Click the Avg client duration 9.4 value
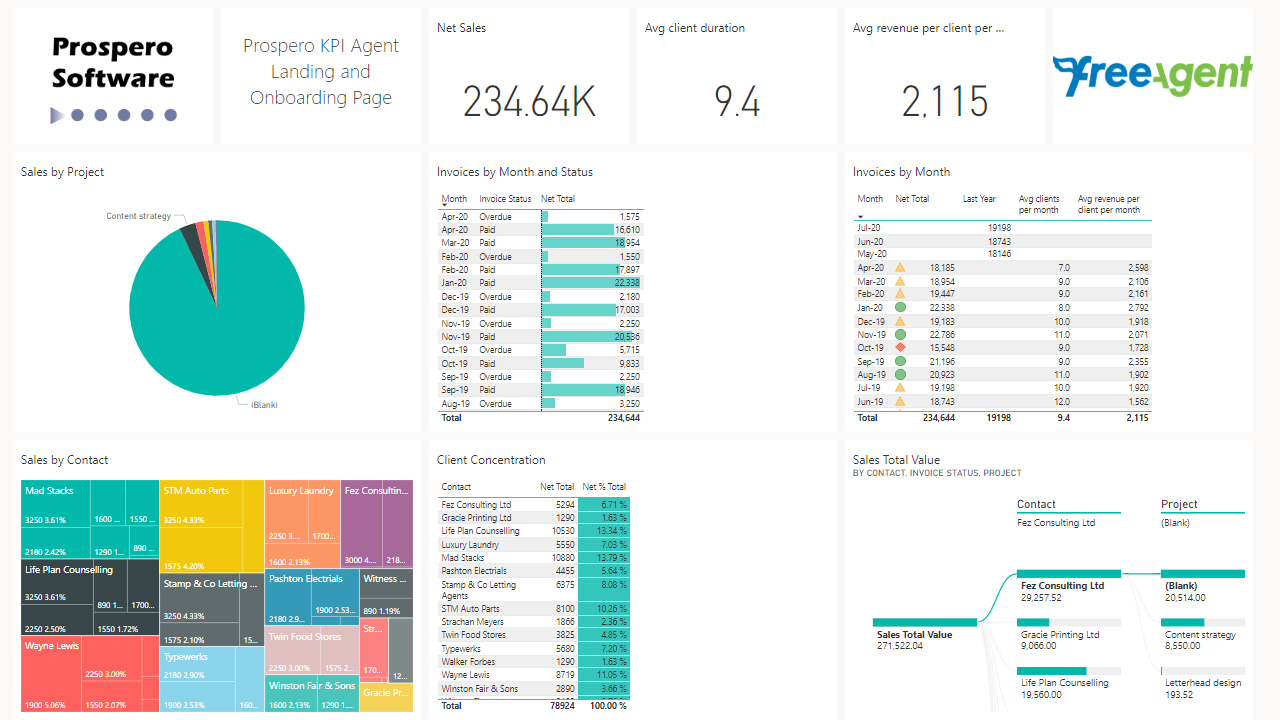Screen dimensions: 1280x720 click(737, 101)
